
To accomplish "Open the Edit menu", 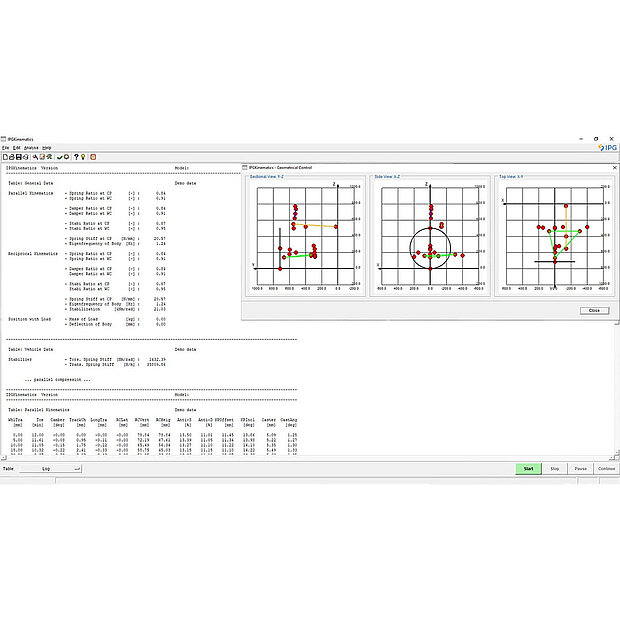I will point(17,148).
